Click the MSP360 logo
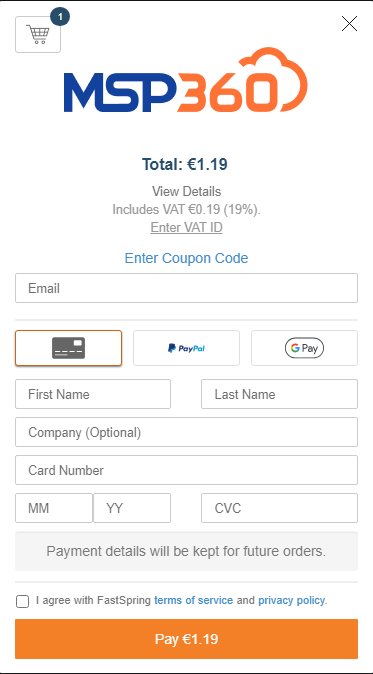Viewport: 373px width, 674px height. [186, 80]
